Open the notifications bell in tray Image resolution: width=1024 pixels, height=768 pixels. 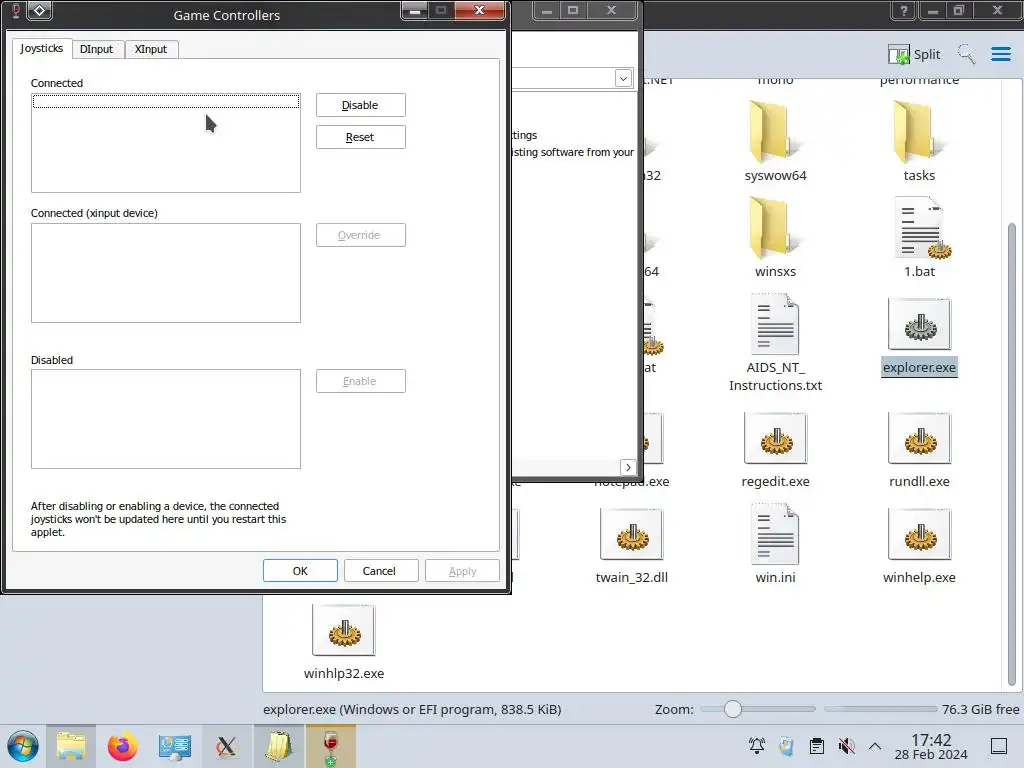[x=757, y=746]
